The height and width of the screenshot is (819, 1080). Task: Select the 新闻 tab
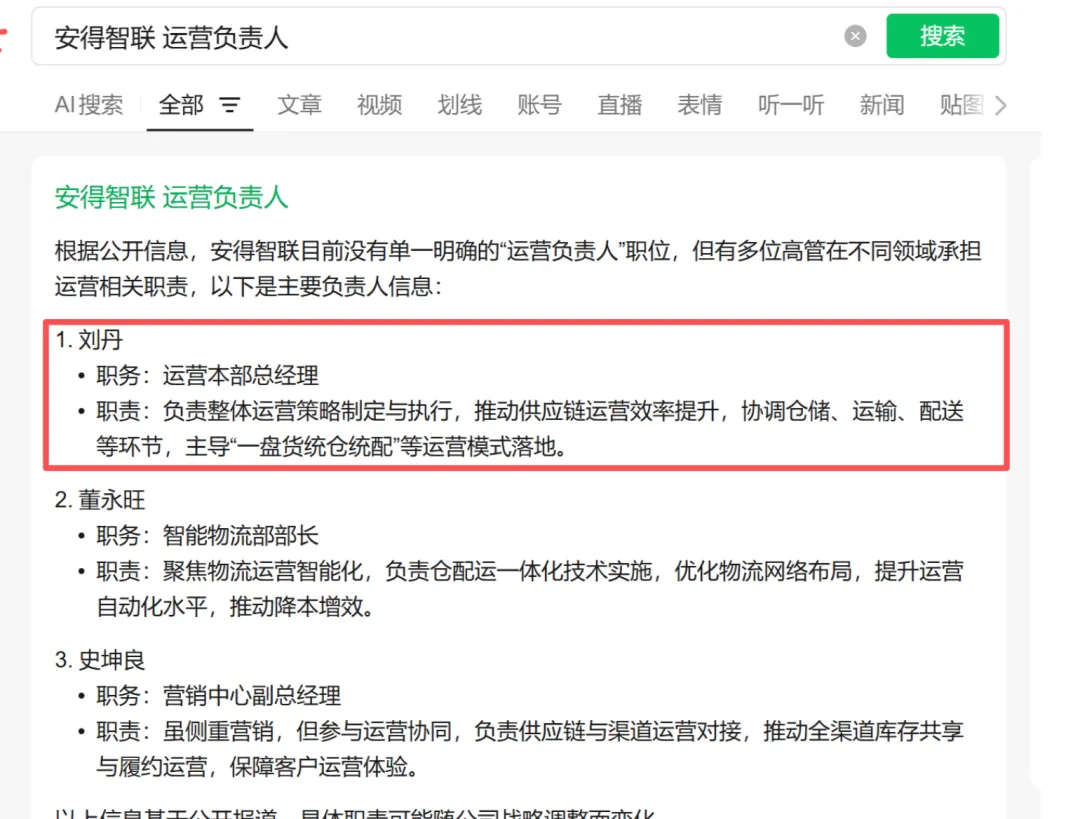click(x=882, y=105)
